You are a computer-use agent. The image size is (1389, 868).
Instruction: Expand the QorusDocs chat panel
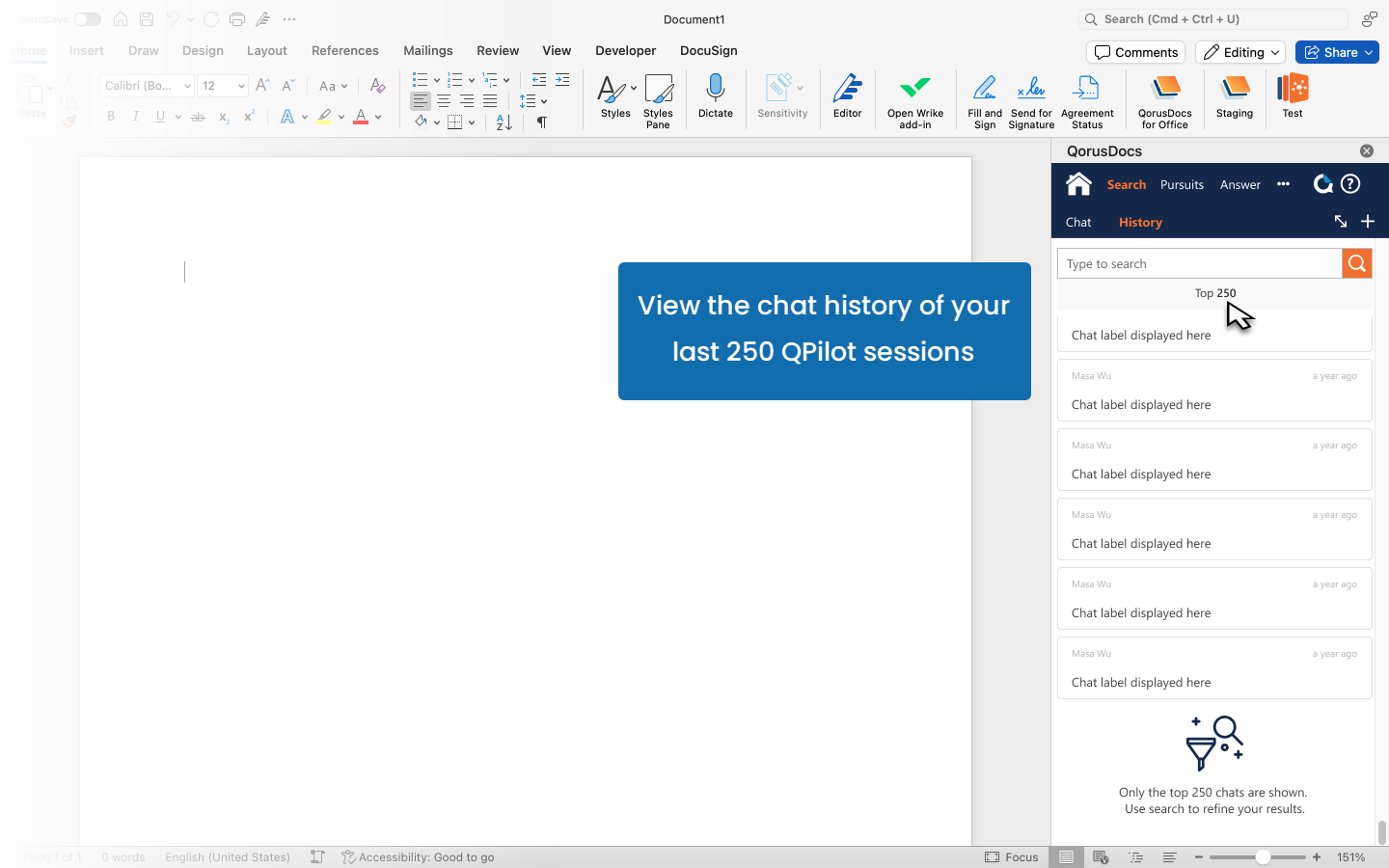(1340, 222)
